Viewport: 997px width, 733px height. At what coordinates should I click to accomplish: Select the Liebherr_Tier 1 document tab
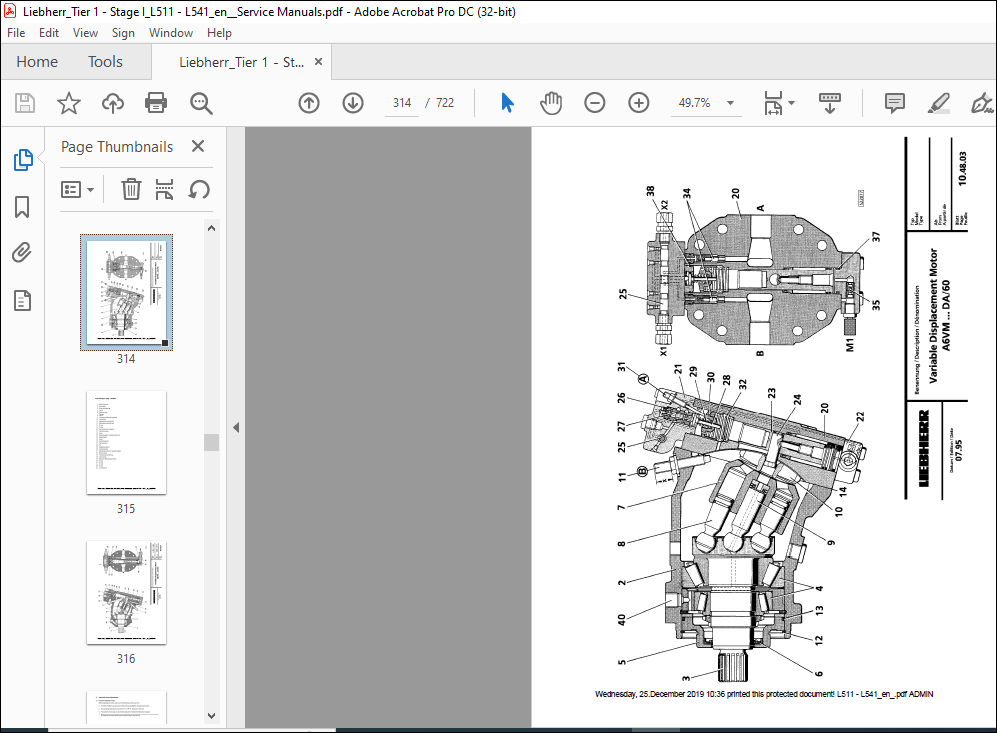[x=242, y=62]
